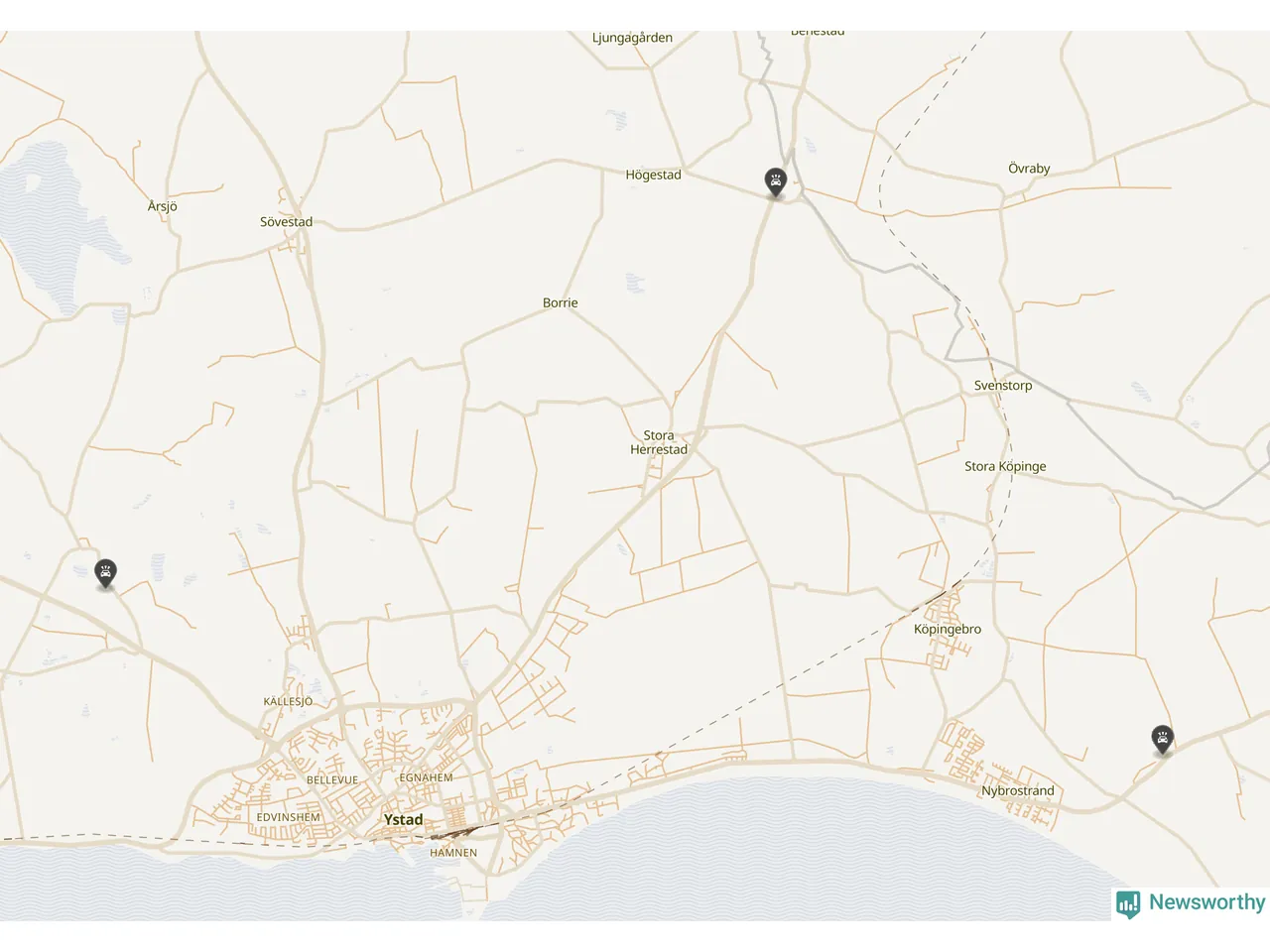Click the Övraby village label
The image size is (1270, 952).
click(x=1029, y=169)
